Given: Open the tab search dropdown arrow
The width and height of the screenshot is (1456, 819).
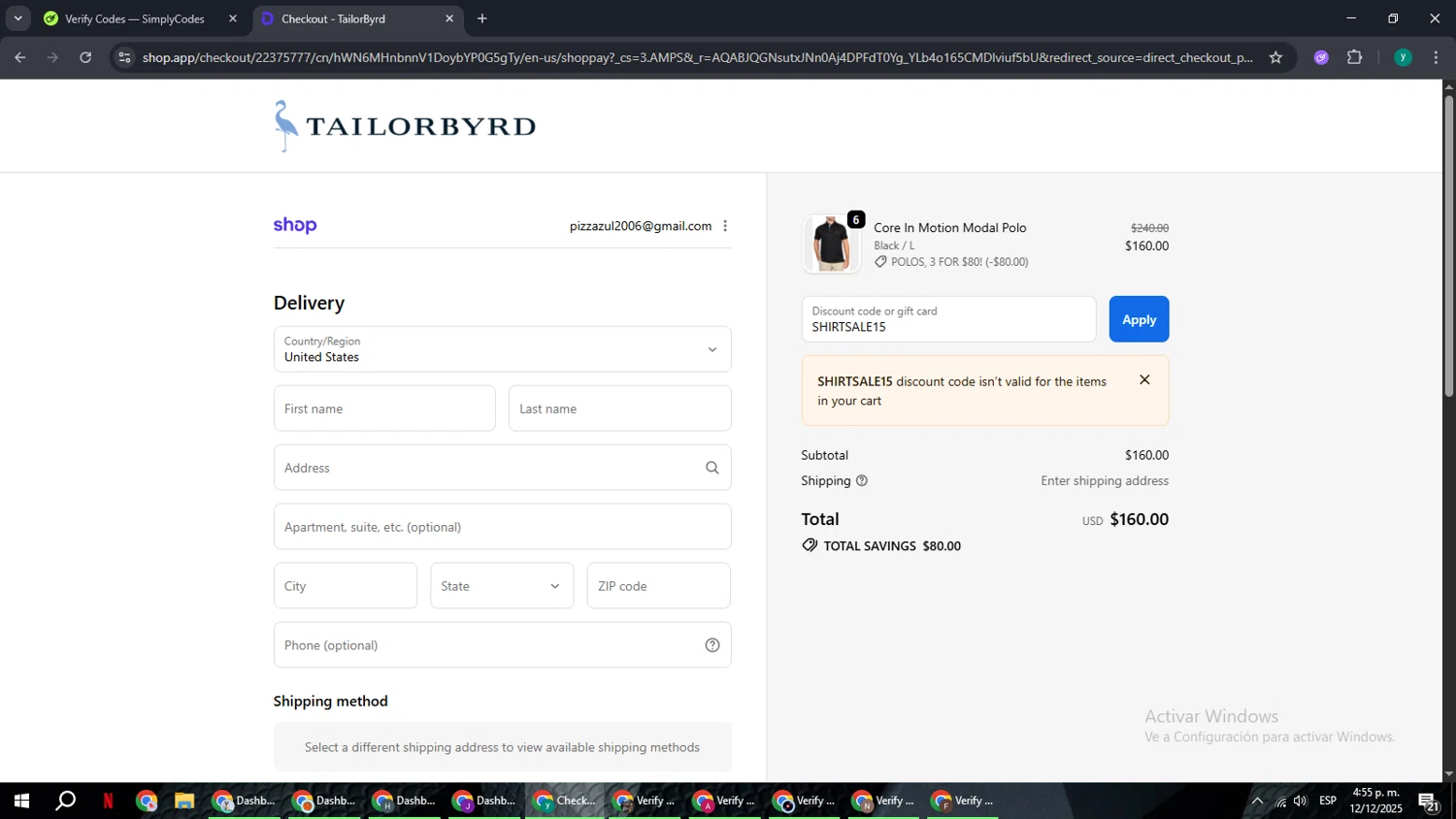Looking at the screenshot, I should (17, 18).
